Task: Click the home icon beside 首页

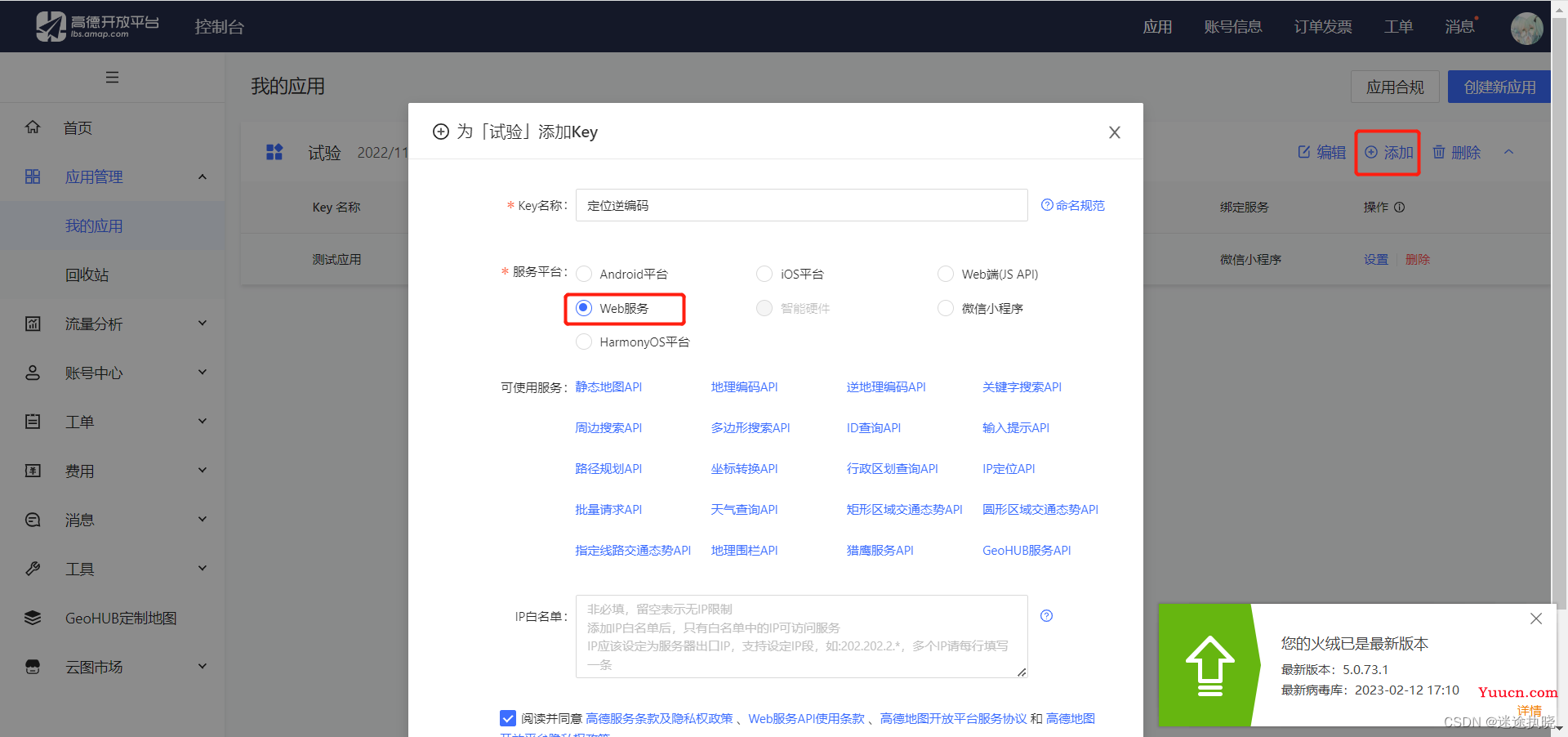Action: pyautogui.click(x=33, y=127)
